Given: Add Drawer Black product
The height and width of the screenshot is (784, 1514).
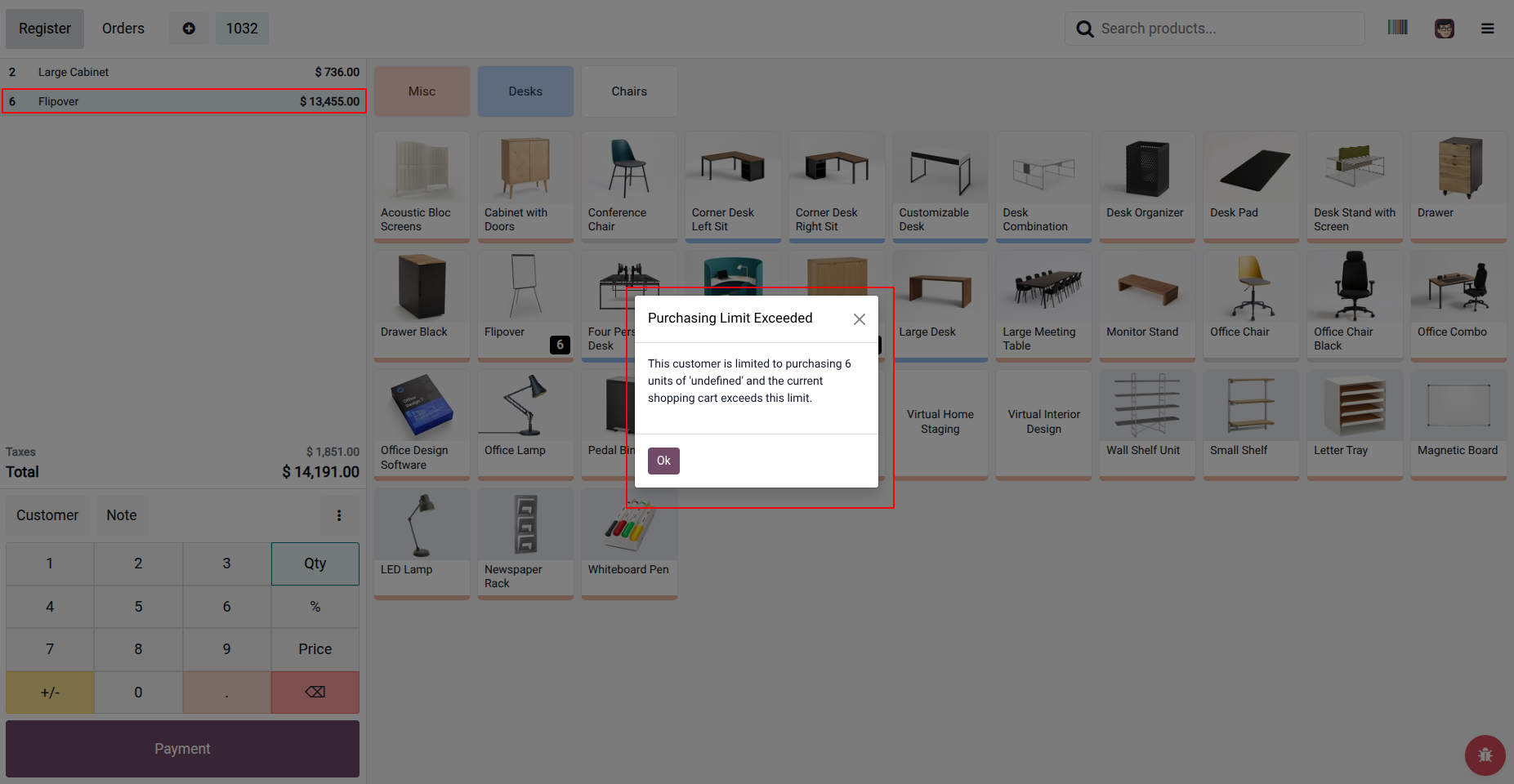Looking at the screenshot, I should [422, 306].
